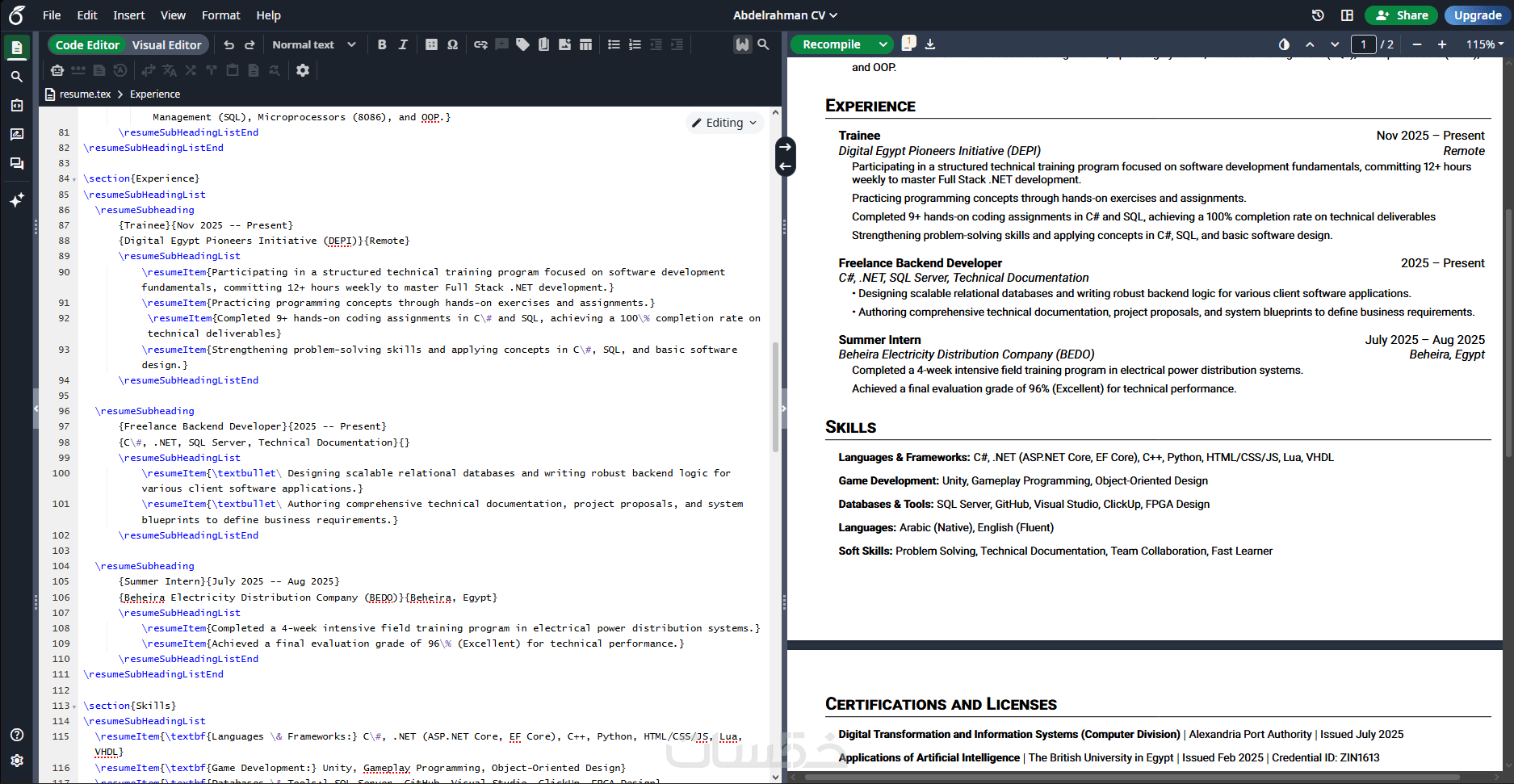Open the Editing mode dropdown

[724, 123]
